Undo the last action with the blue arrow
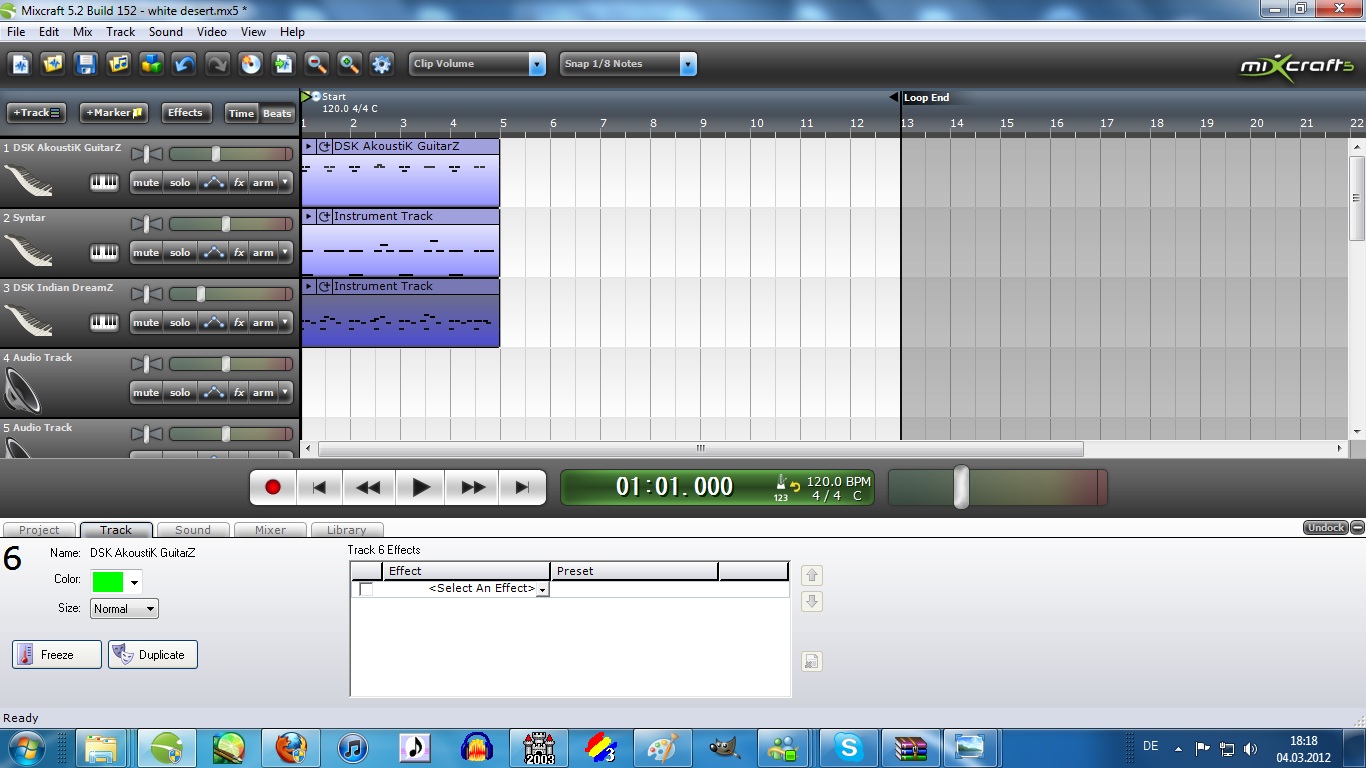Image resolution: width=1366 pixels, height=768 pixels. pos(184,64)
